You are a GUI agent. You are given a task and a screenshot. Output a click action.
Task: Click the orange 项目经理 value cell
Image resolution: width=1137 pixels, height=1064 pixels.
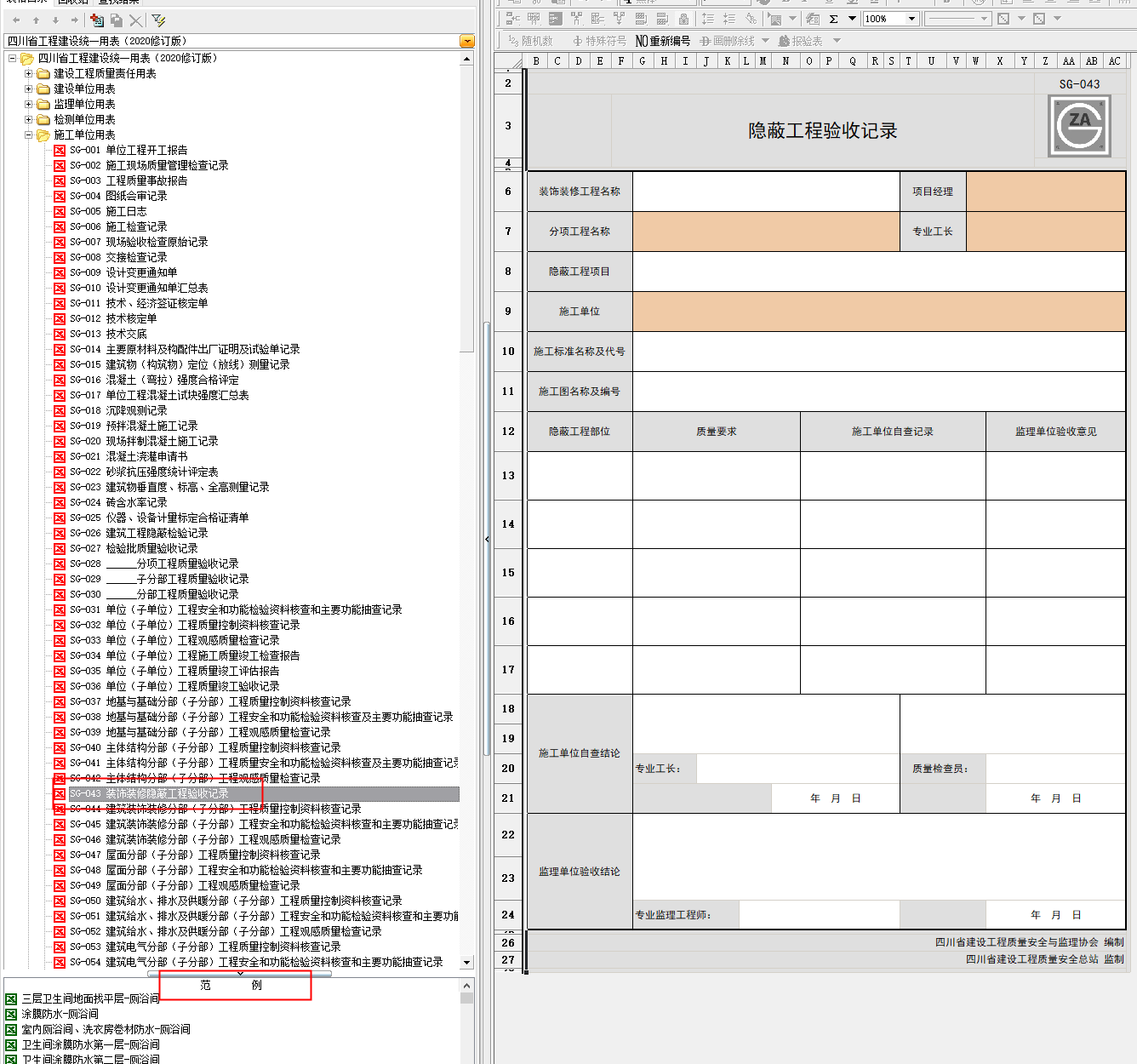click(1046, 192)
